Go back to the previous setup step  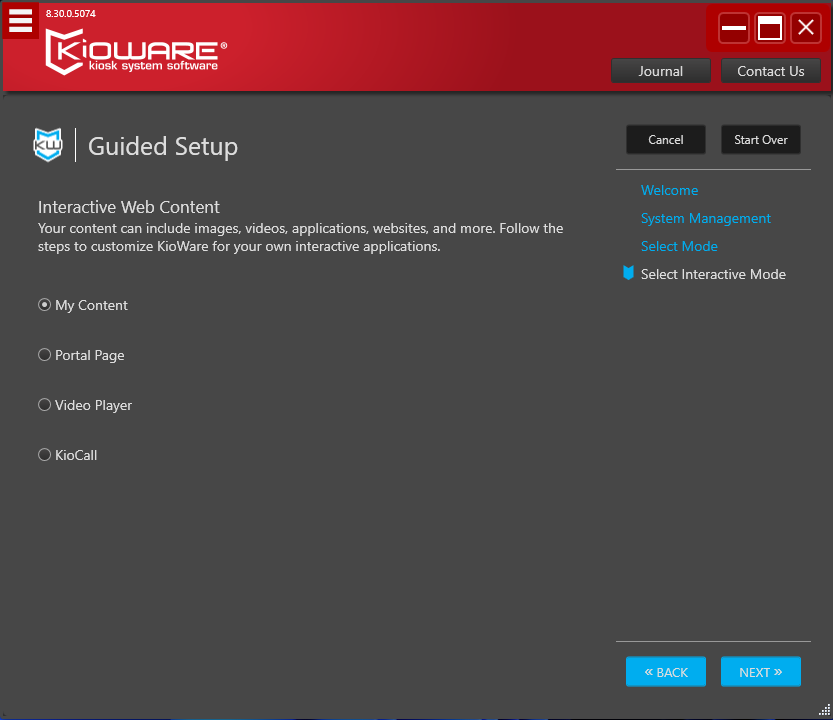tap(665, 671)
